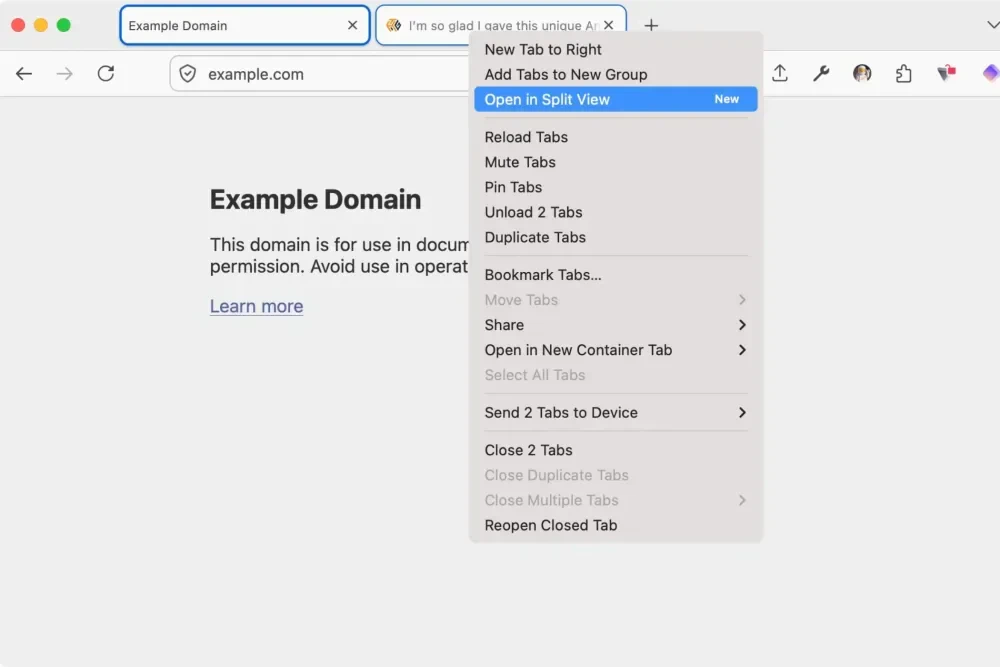Click the yellow macOS minimize button
This screenshot has width=1000, height=667.
tap(41, 25)
